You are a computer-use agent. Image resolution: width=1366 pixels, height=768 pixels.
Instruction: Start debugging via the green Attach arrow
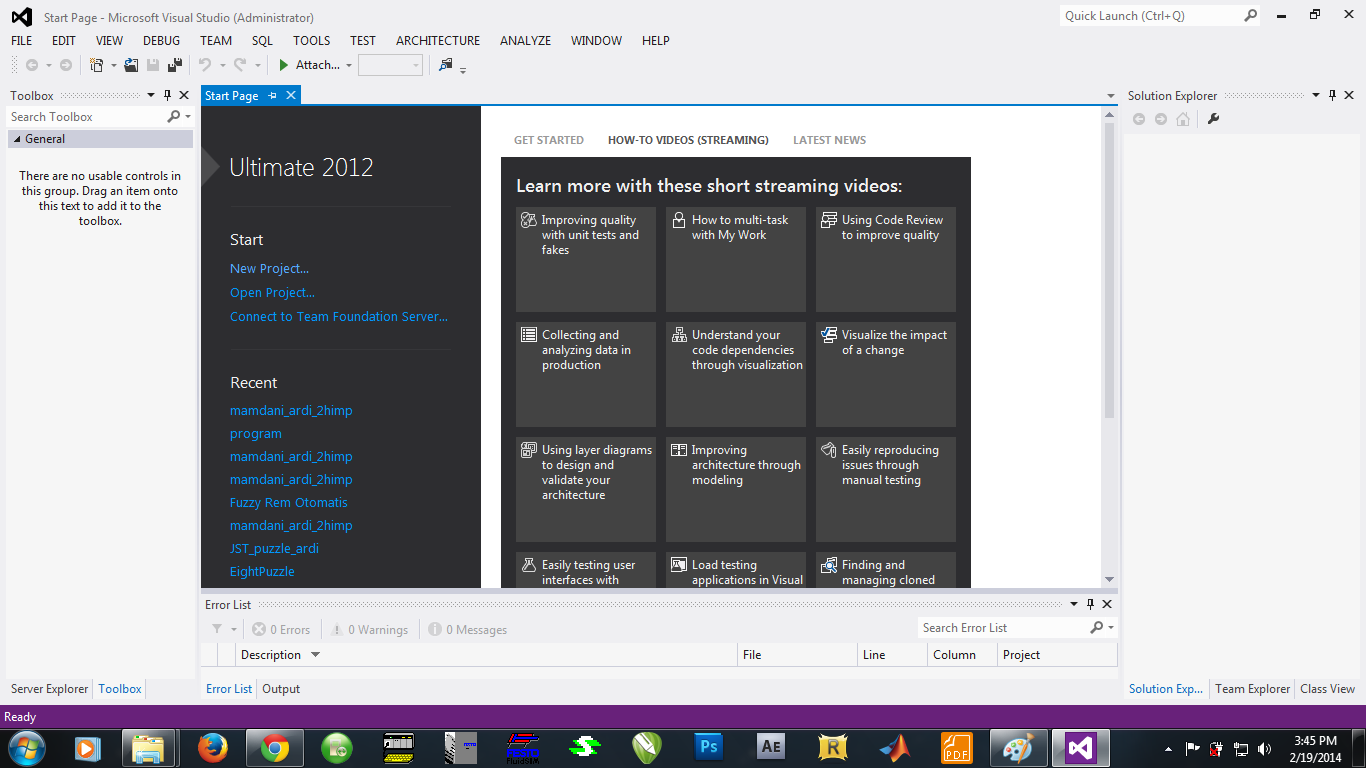coord(282,65)
